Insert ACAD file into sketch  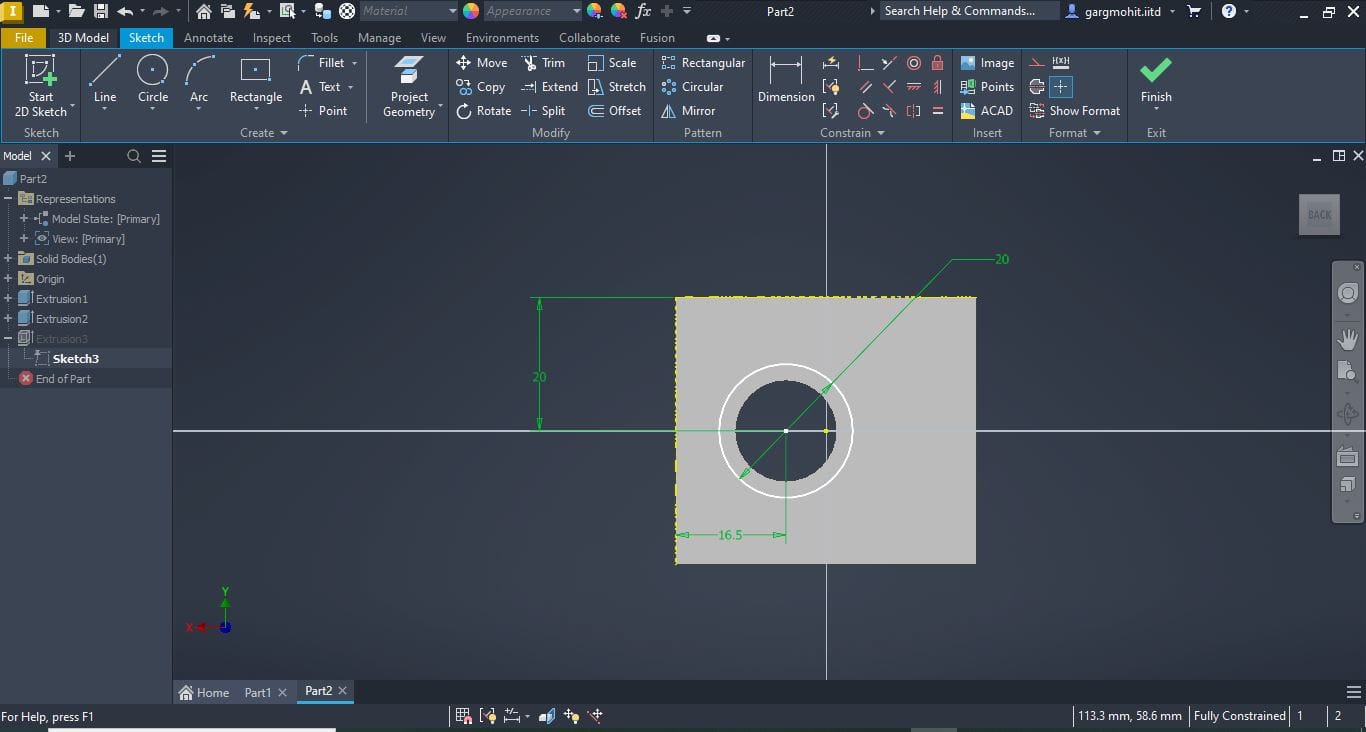[x=986, y=111]
